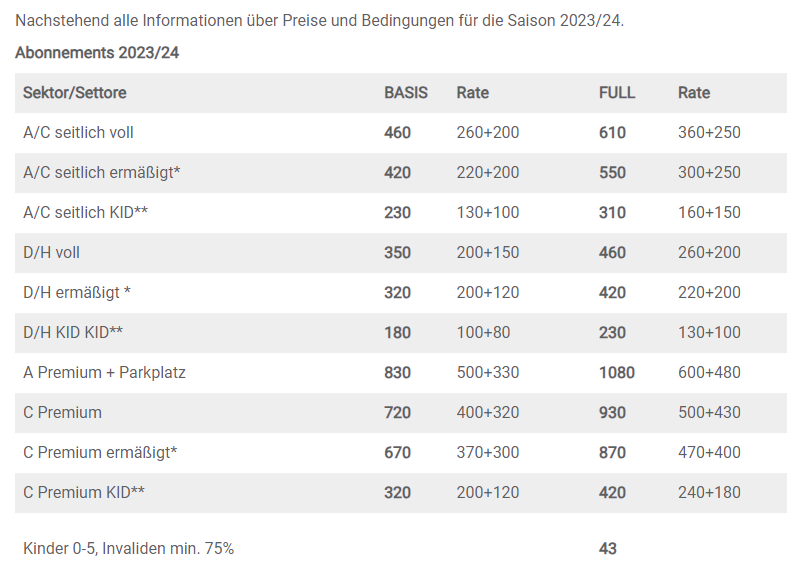
Task: Click the price 43 for Kinder 0-5
Action: tap(608, 548)
